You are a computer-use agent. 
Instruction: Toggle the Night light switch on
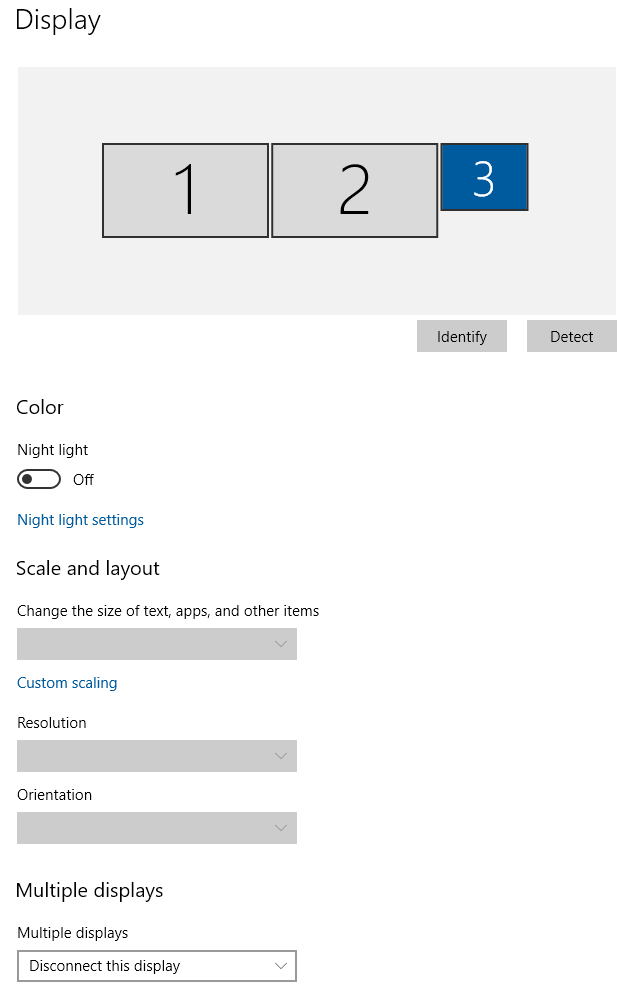[39, 479]
